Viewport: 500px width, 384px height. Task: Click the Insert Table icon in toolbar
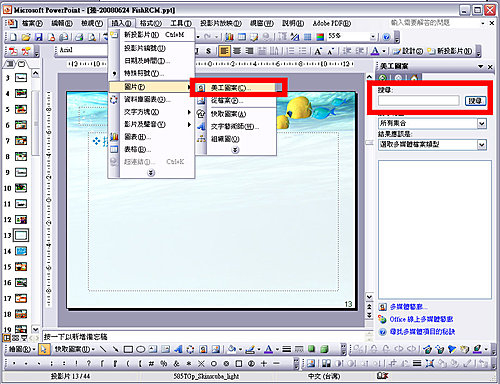coord(242,37)
